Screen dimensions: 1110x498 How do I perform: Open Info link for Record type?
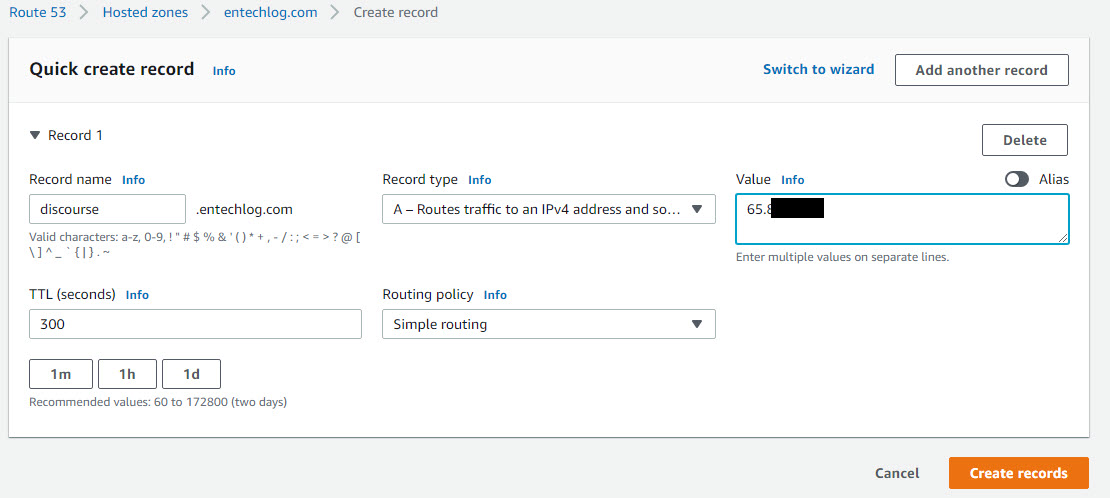[x=479, y=180]
